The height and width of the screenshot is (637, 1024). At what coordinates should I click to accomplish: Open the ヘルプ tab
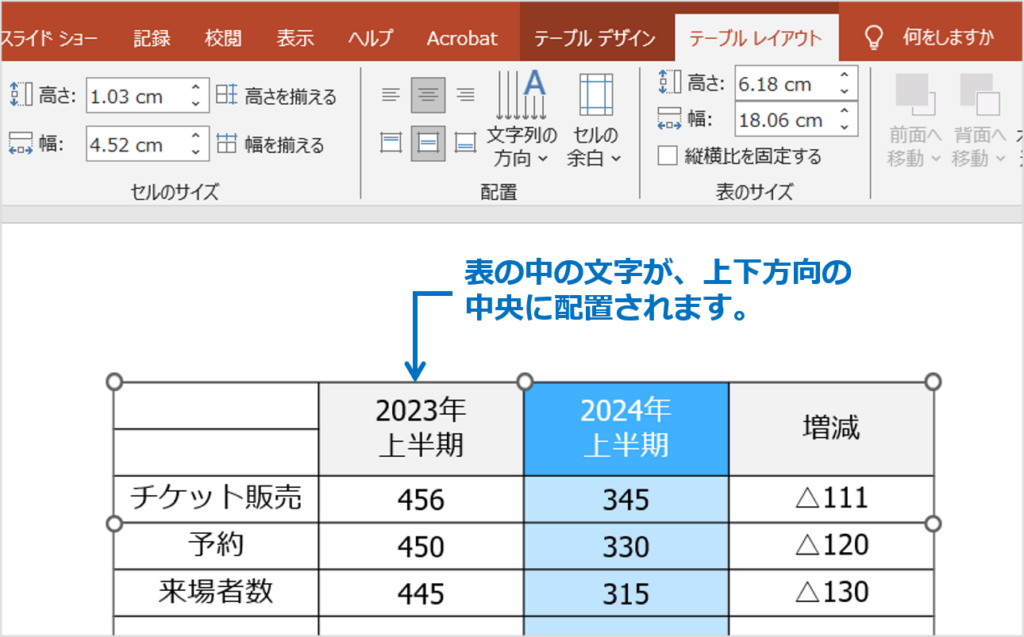click(x=370, y=38)
